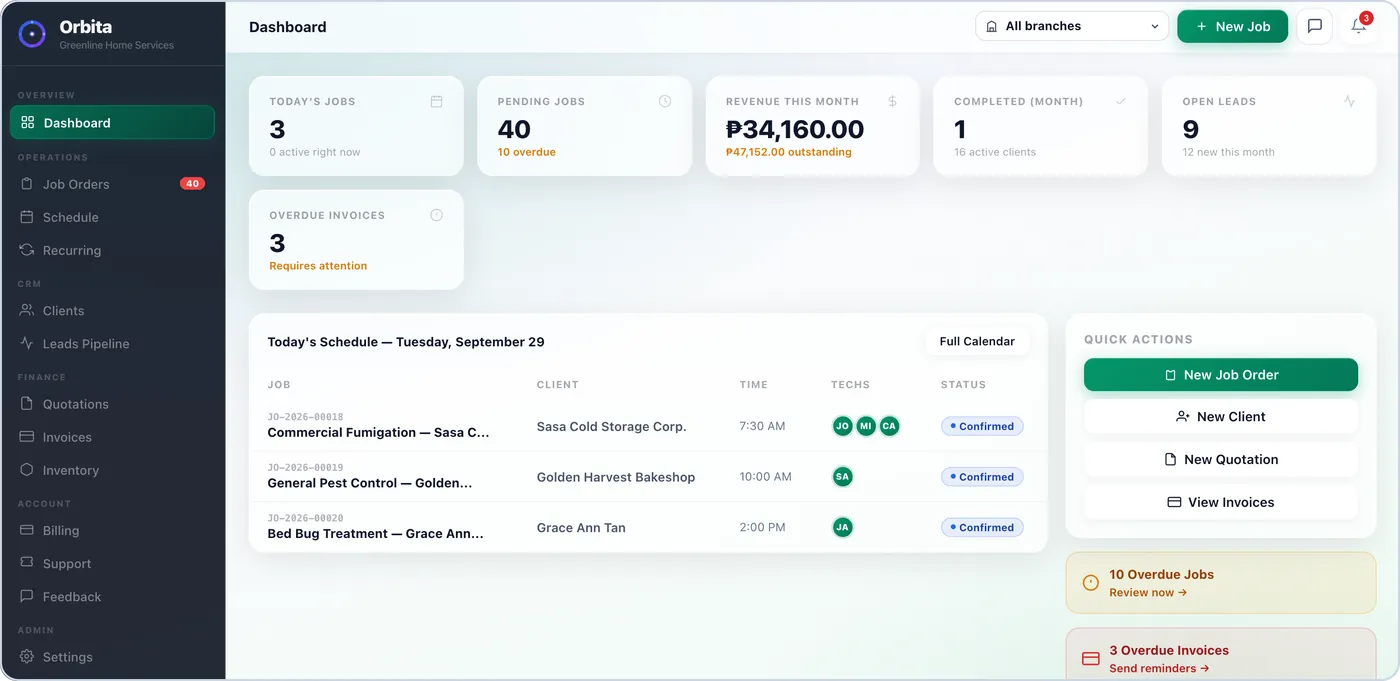
Task: Open the Bed Bug Treatment job row title
Action: [x=375, y=534]
